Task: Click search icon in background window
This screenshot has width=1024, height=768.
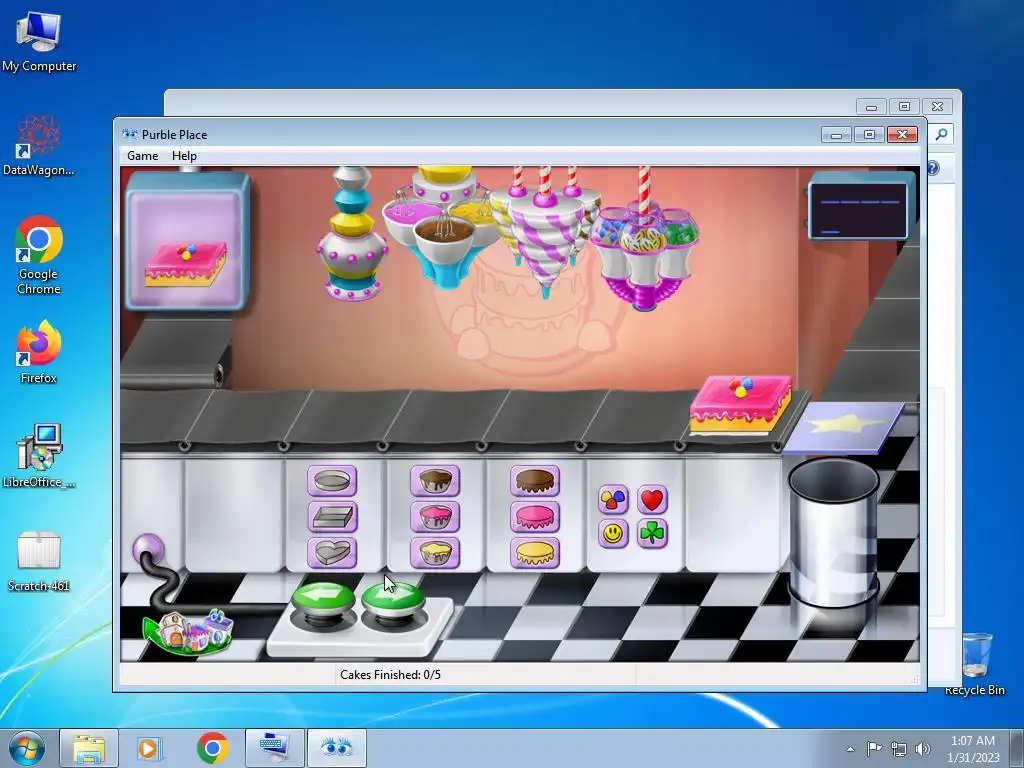Action: [x=941, y=135]
